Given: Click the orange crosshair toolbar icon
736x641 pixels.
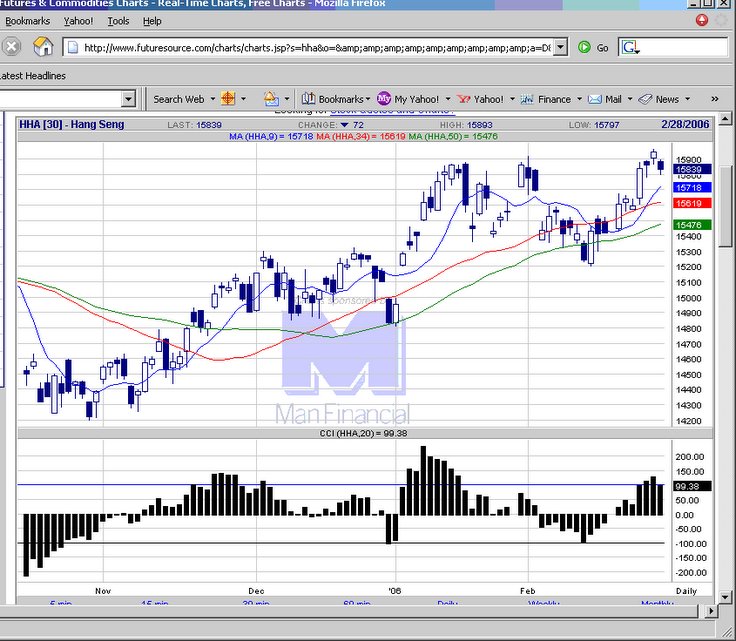Looking at the screenshot, I should click(228, 99).
